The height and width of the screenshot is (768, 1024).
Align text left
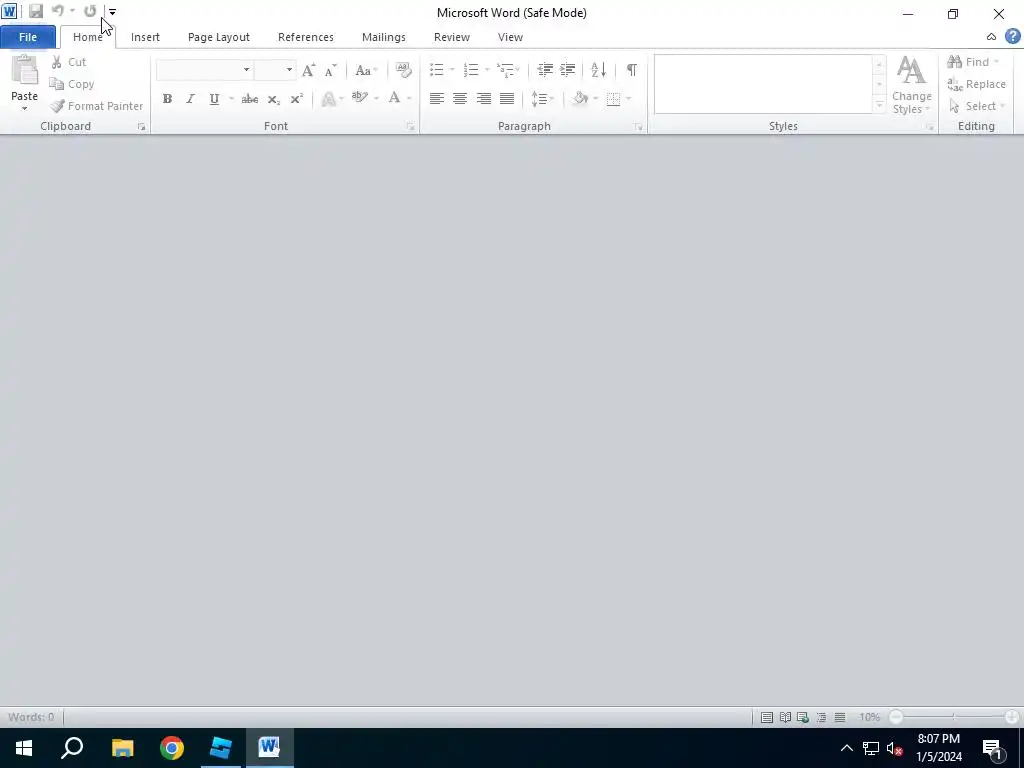point(436,99)
